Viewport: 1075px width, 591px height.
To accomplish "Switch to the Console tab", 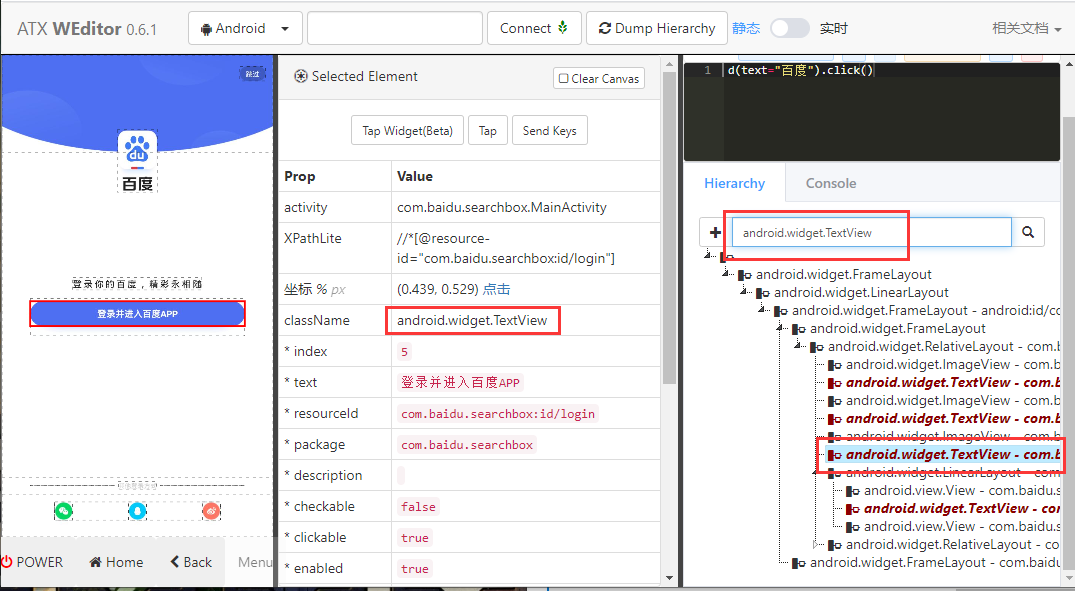I will tap(831, 183).
